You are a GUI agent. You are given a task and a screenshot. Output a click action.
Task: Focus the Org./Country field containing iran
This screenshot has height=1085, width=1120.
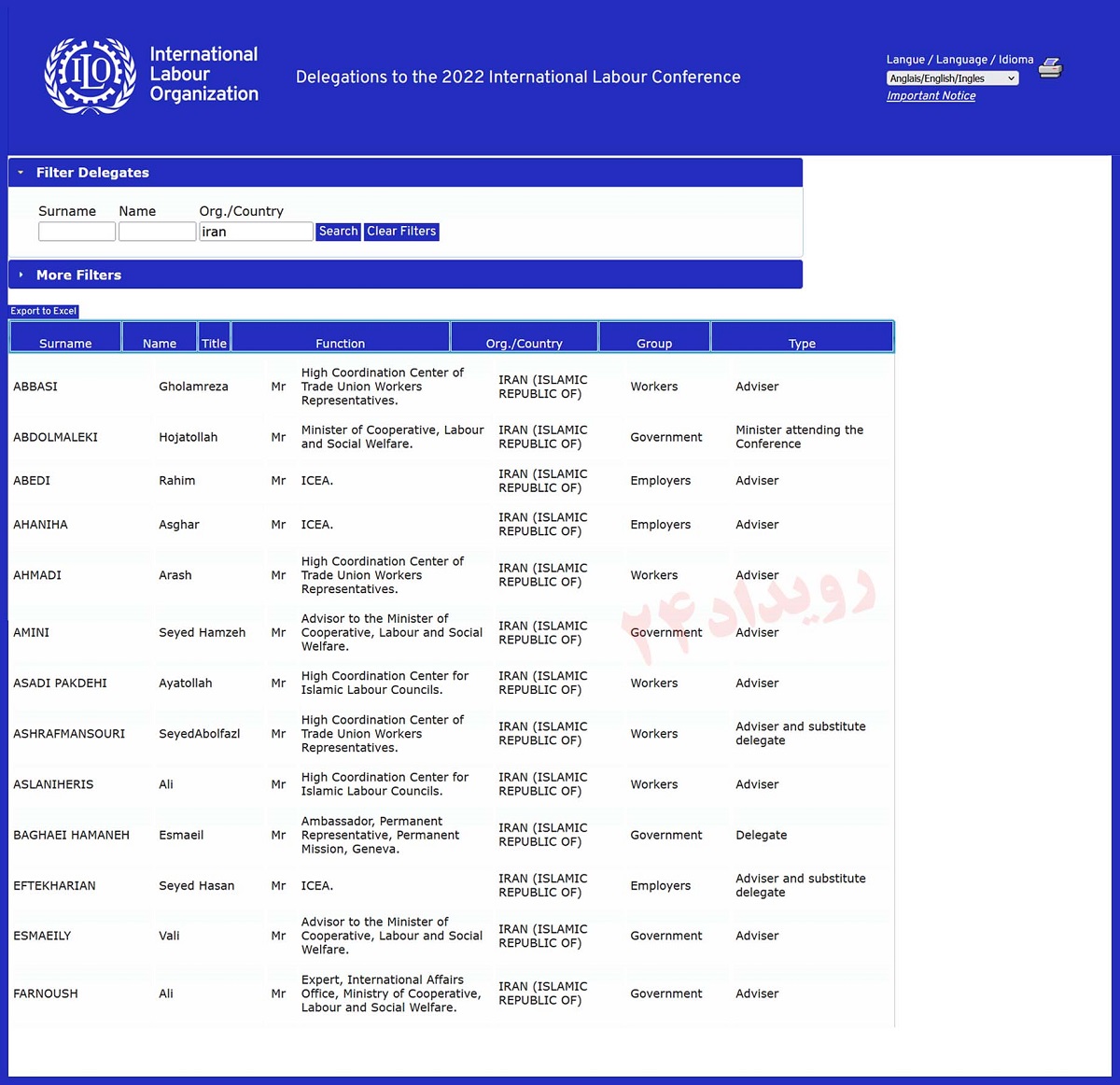[x=256, y=232]
